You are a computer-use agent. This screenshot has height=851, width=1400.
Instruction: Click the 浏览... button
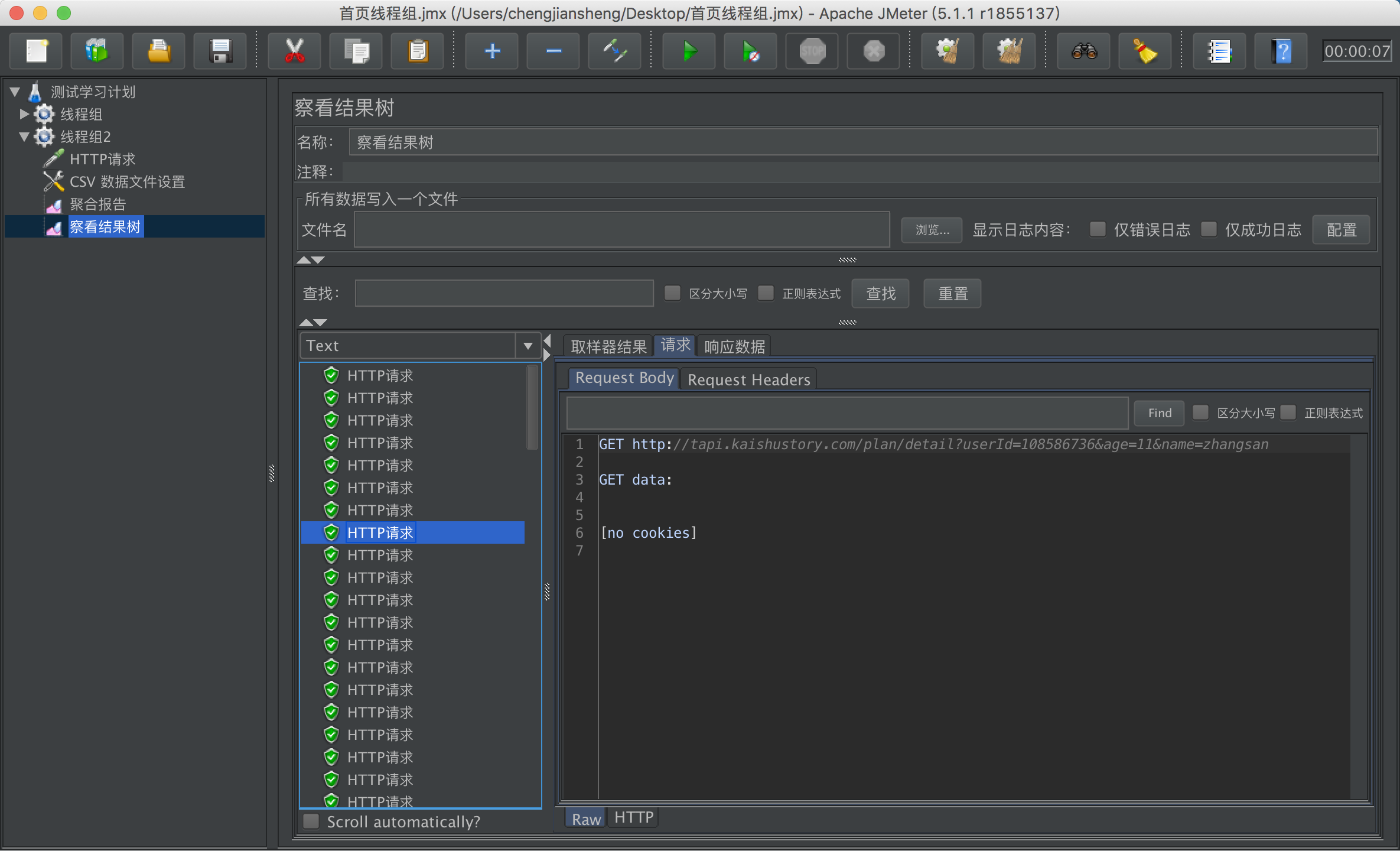(x=932, y=230)
